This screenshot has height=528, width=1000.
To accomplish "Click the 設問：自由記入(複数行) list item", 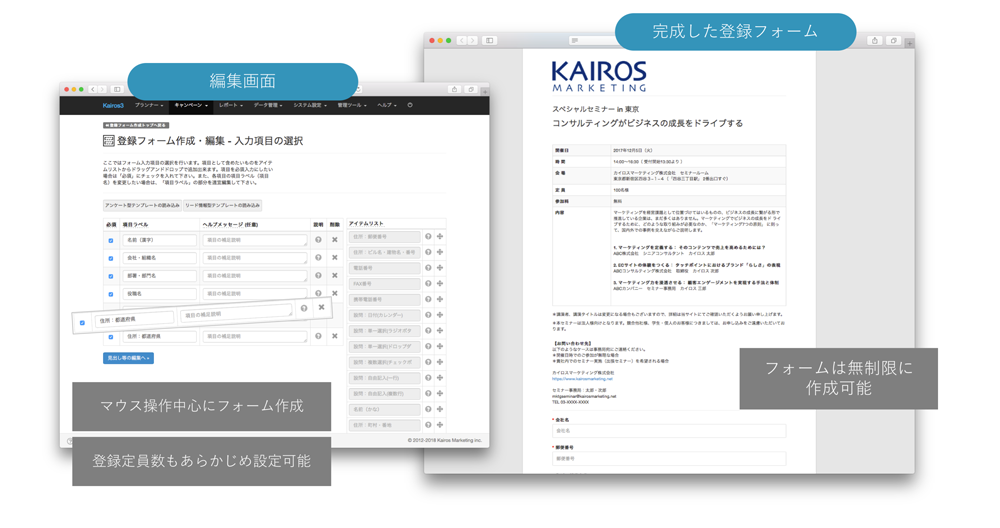I will point(385,393).
